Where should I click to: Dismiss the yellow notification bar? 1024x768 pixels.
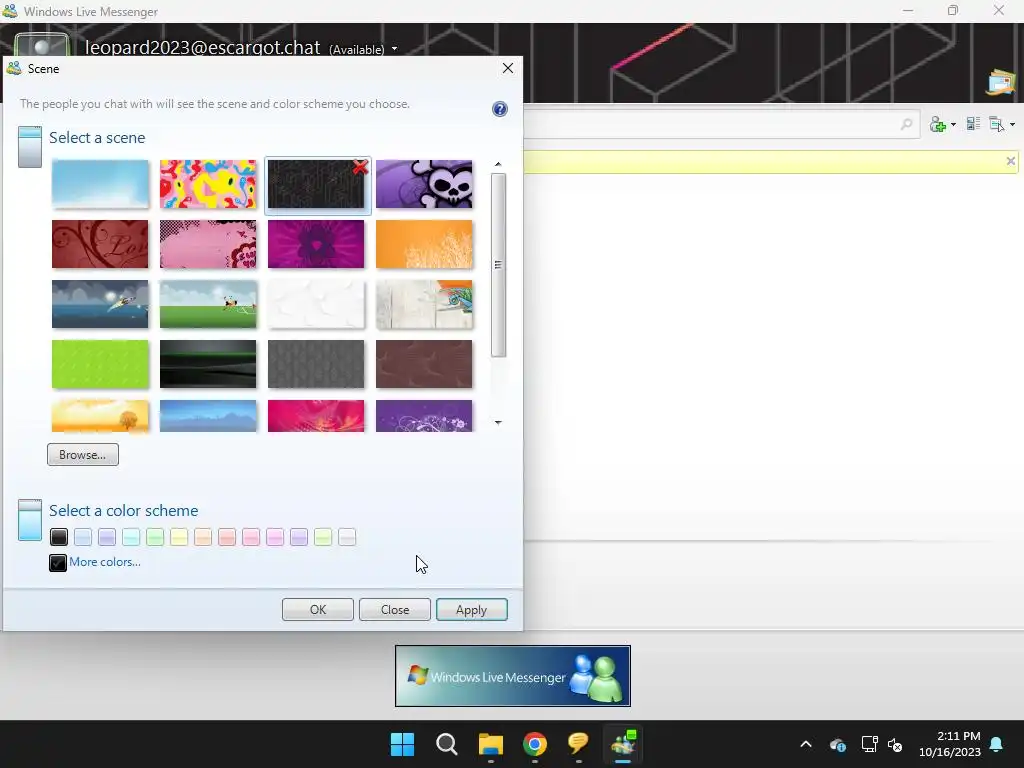tap(1010, 161)
